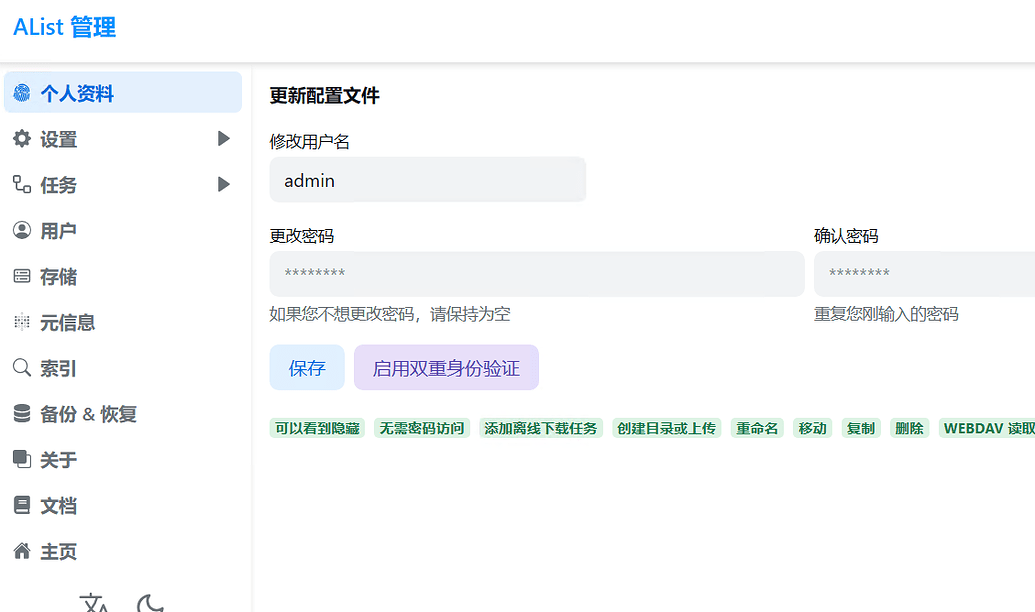This screenshot has height=612, width=1035.
Task: Toggle the 无需密码访问 permission tag
Action: pos(421,427)
